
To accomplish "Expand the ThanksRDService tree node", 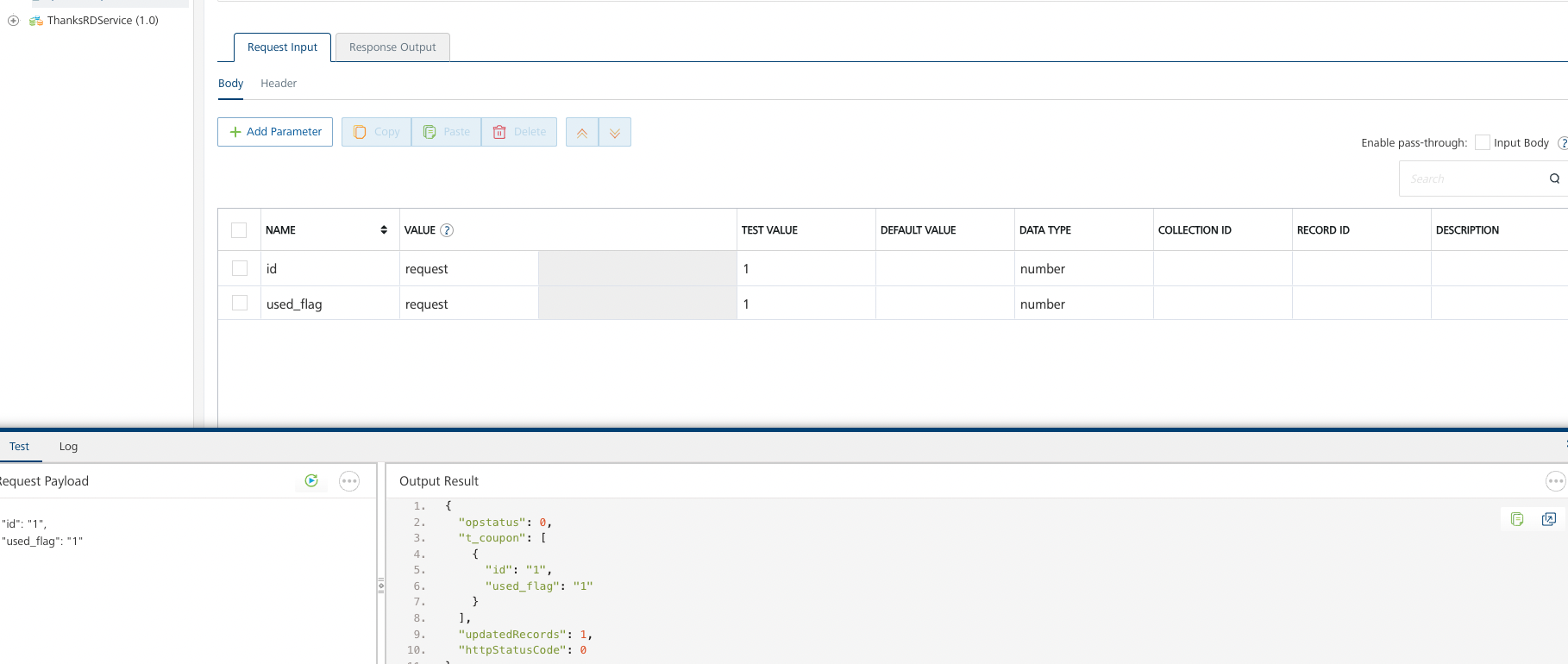I will coord(13,21).
